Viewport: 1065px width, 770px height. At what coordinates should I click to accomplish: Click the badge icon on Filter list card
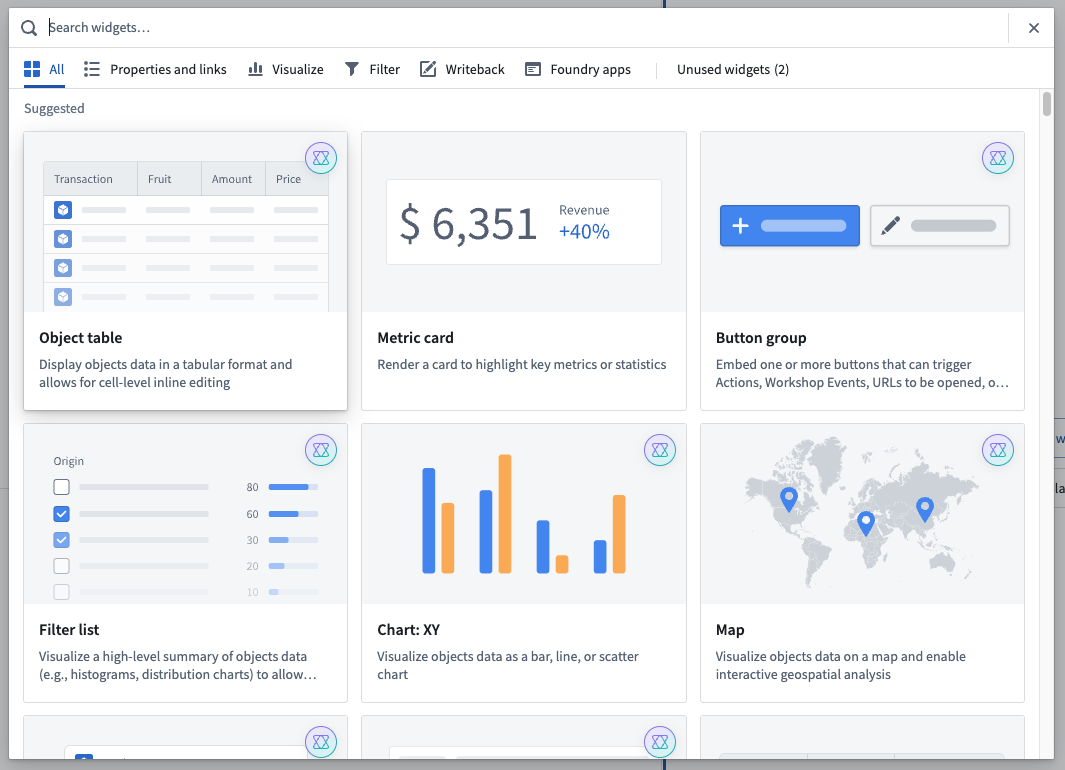(x=321, y=450)
